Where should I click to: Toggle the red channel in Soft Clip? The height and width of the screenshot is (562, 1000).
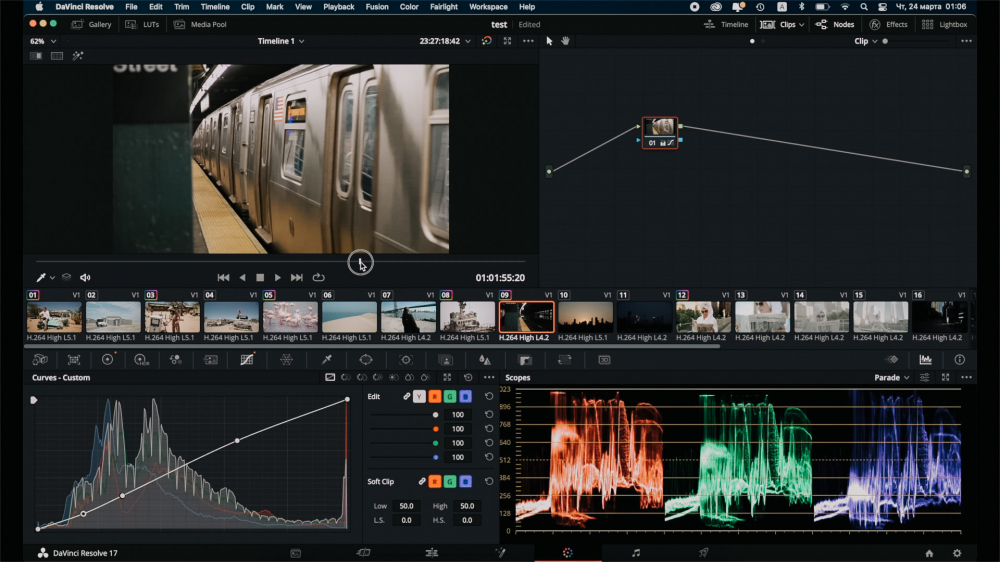(435, 482)
